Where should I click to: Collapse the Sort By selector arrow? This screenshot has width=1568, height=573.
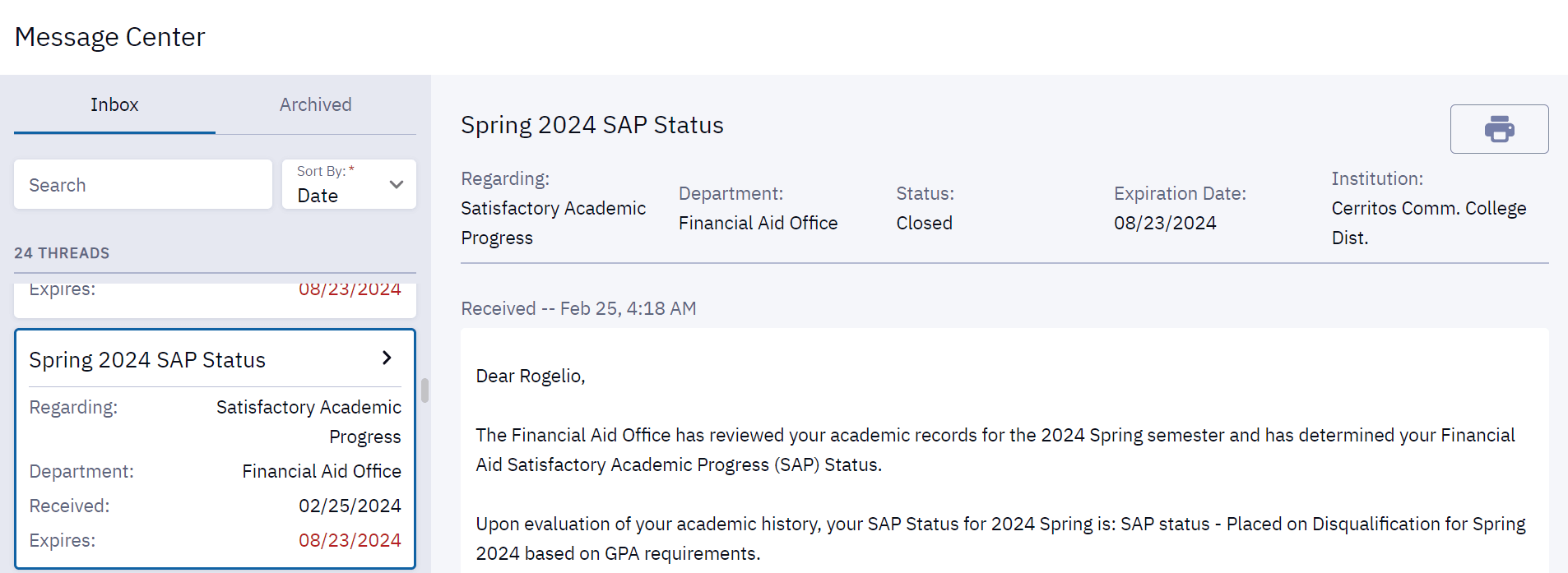click(395, 184)
